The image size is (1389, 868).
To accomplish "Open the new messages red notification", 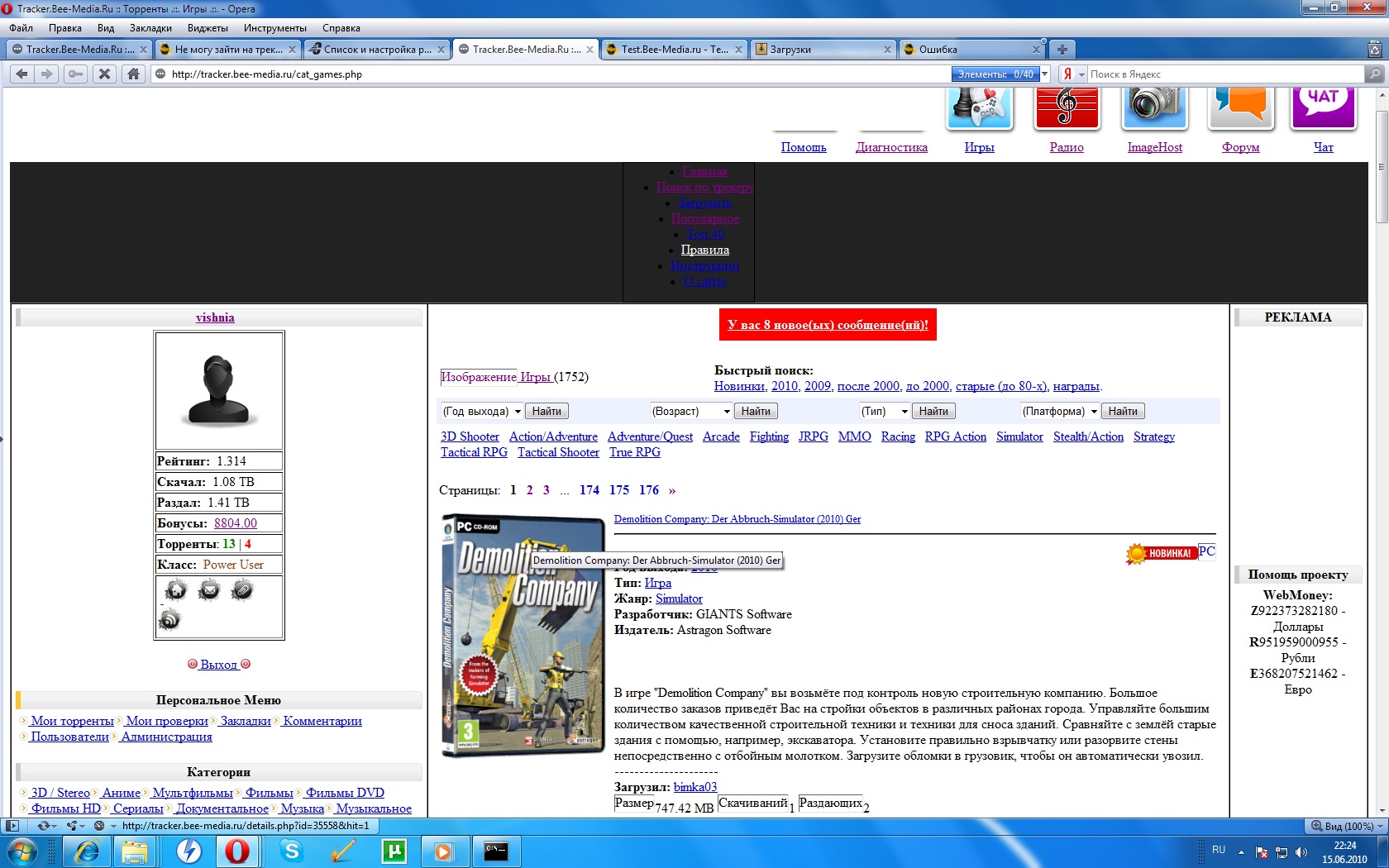I will (x=828, y=324).
